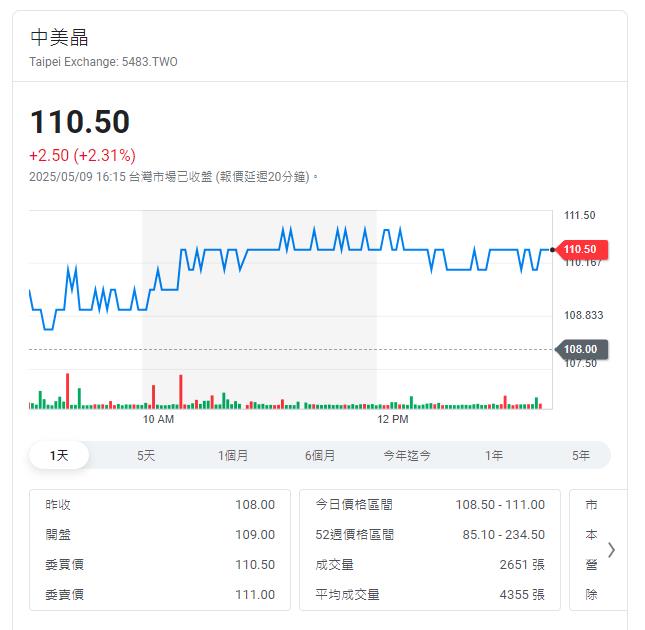Click the 平均成交量 label

348,595
